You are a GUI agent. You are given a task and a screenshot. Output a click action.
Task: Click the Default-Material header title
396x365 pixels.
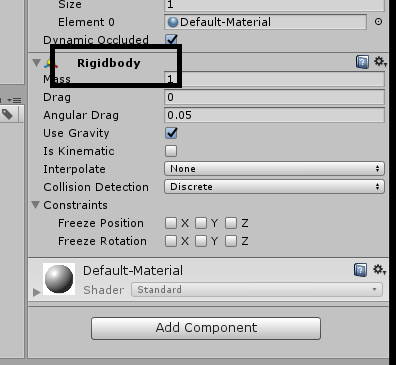coord(133,270)
